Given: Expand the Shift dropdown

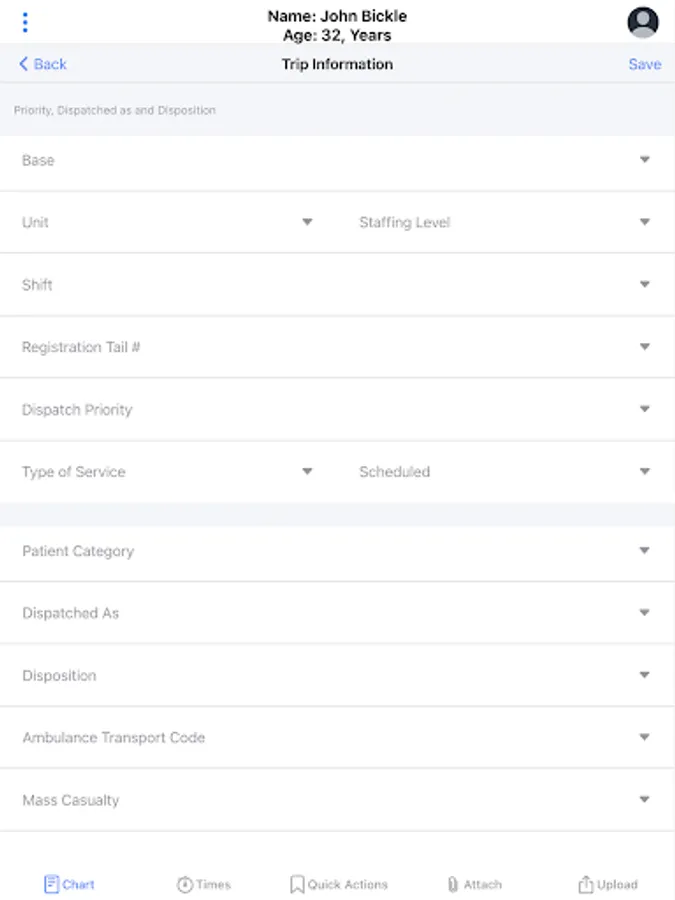Looking at the screenshot, I should [644, 285].
